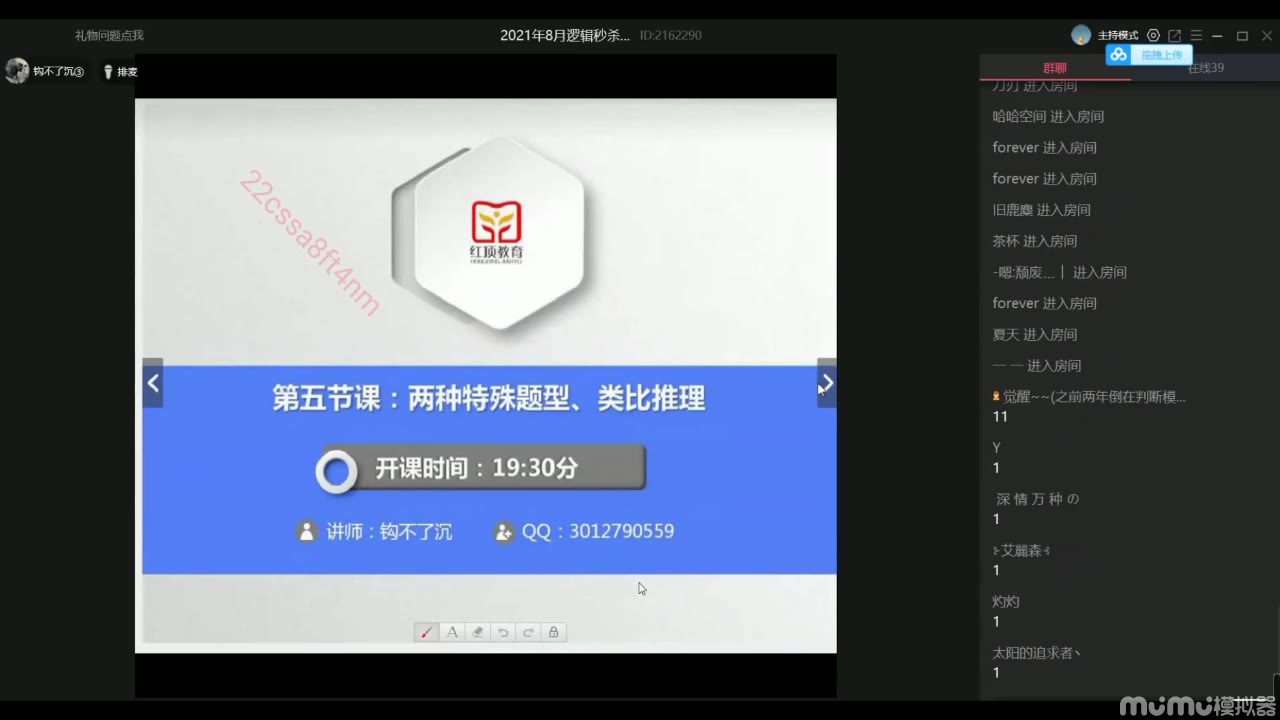
Task: Click the room ID:2162290 text
Action: point(670,35)
